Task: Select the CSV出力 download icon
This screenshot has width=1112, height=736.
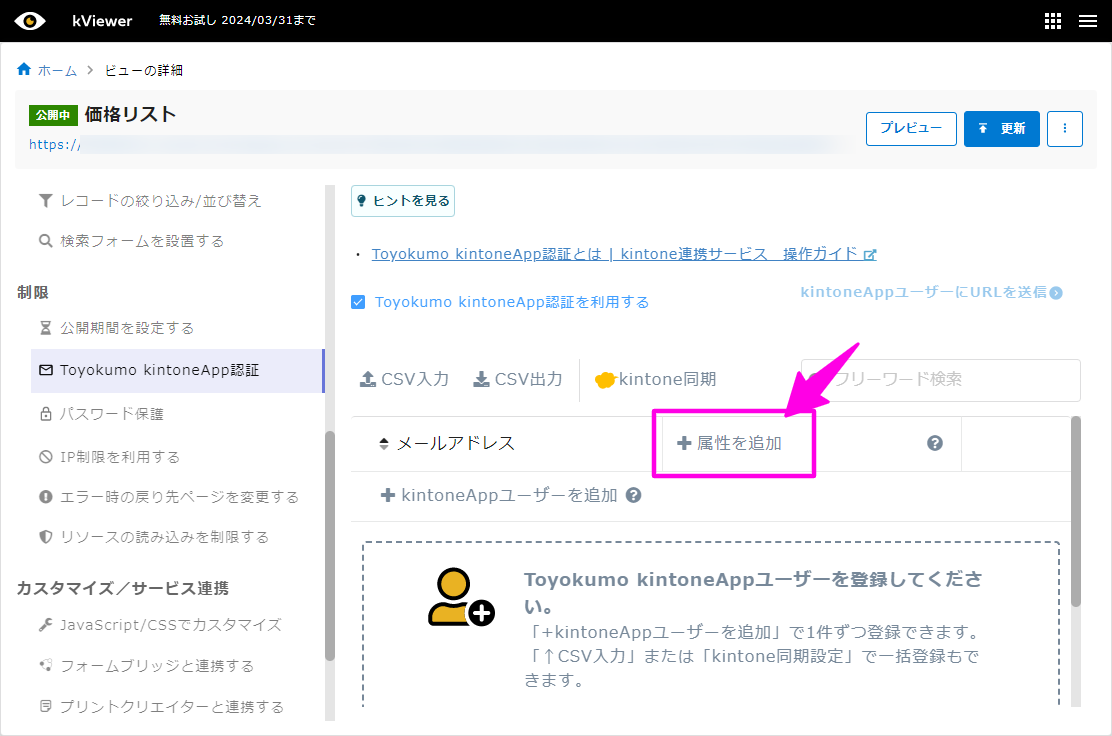Action: (x=482, y=379)
